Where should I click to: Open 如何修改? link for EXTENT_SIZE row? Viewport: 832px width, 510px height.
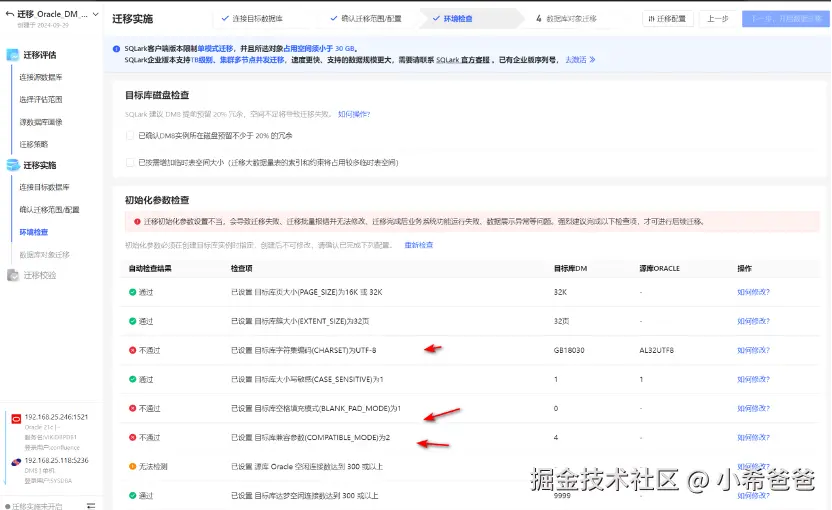753,321
